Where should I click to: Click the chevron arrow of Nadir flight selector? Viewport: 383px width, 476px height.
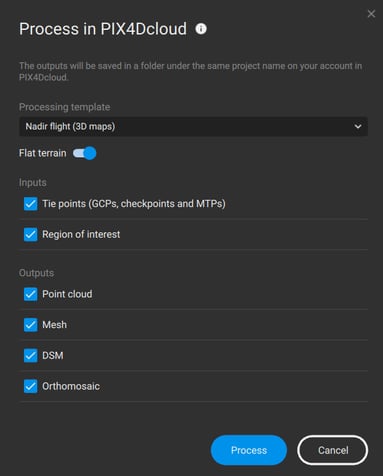point(358,127)
